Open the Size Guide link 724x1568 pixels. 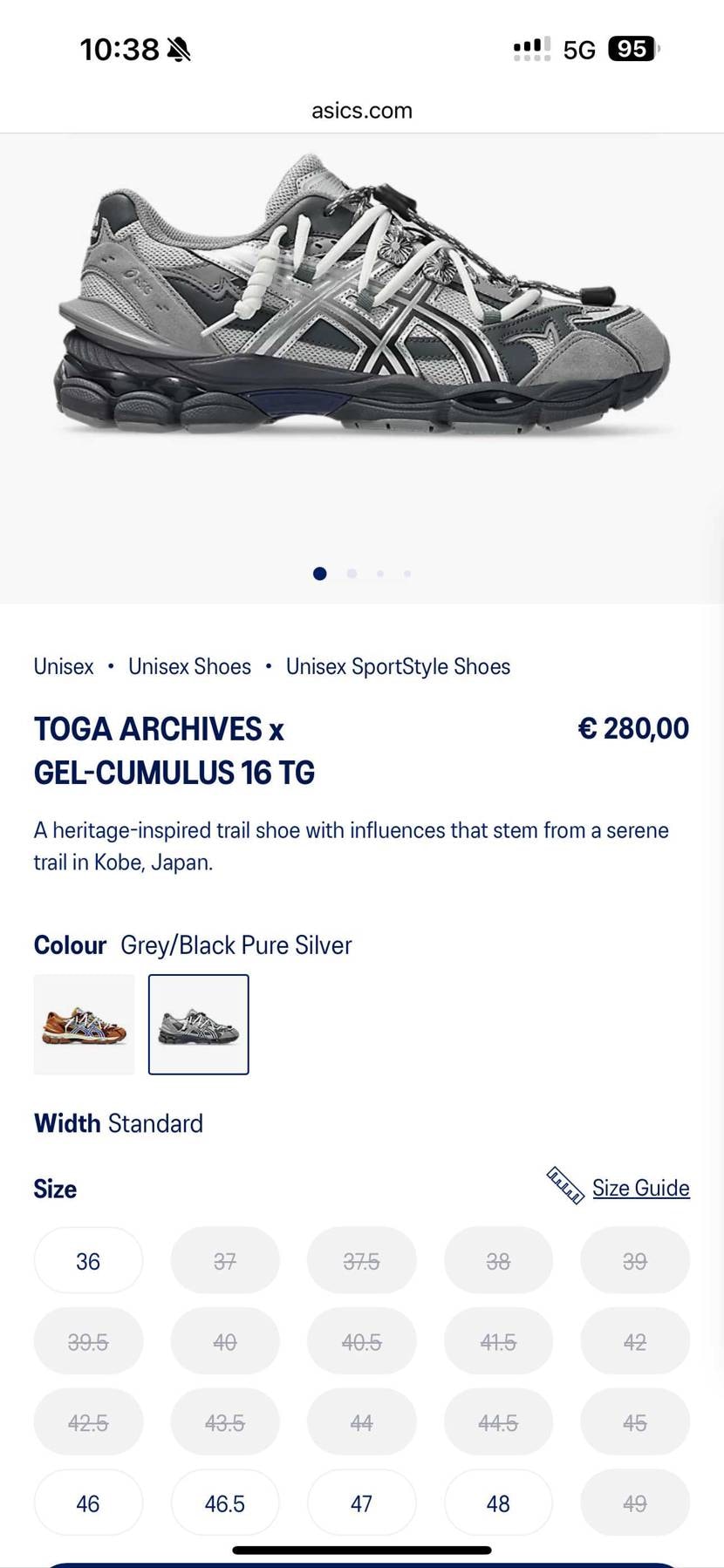[x=640, y=1188]
